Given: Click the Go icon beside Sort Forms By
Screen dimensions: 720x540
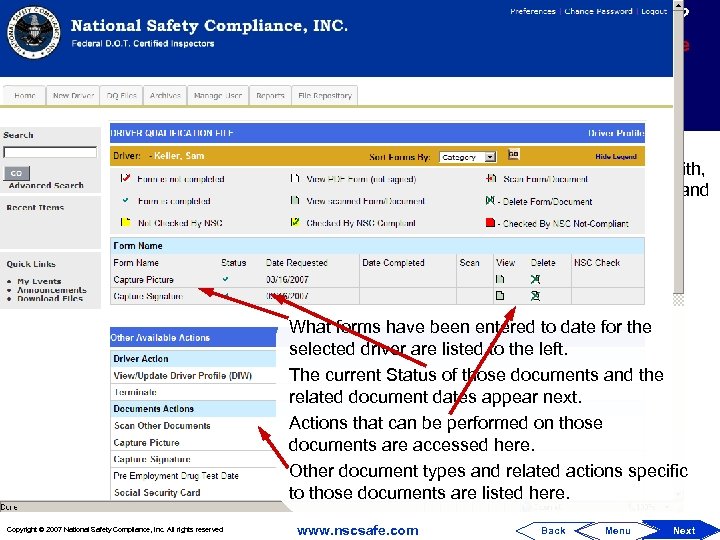Looking at the screenshot, I should pyautogui.click(x=513, y=154).
